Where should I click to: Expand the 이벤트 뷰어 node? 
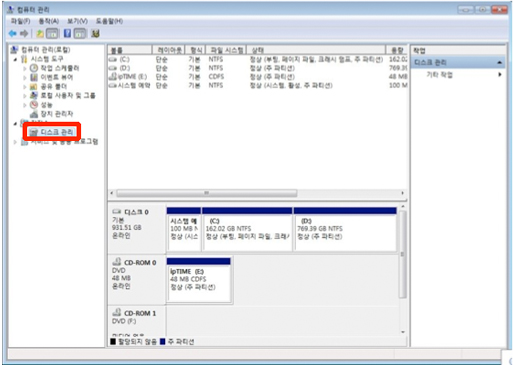(25, 78)
